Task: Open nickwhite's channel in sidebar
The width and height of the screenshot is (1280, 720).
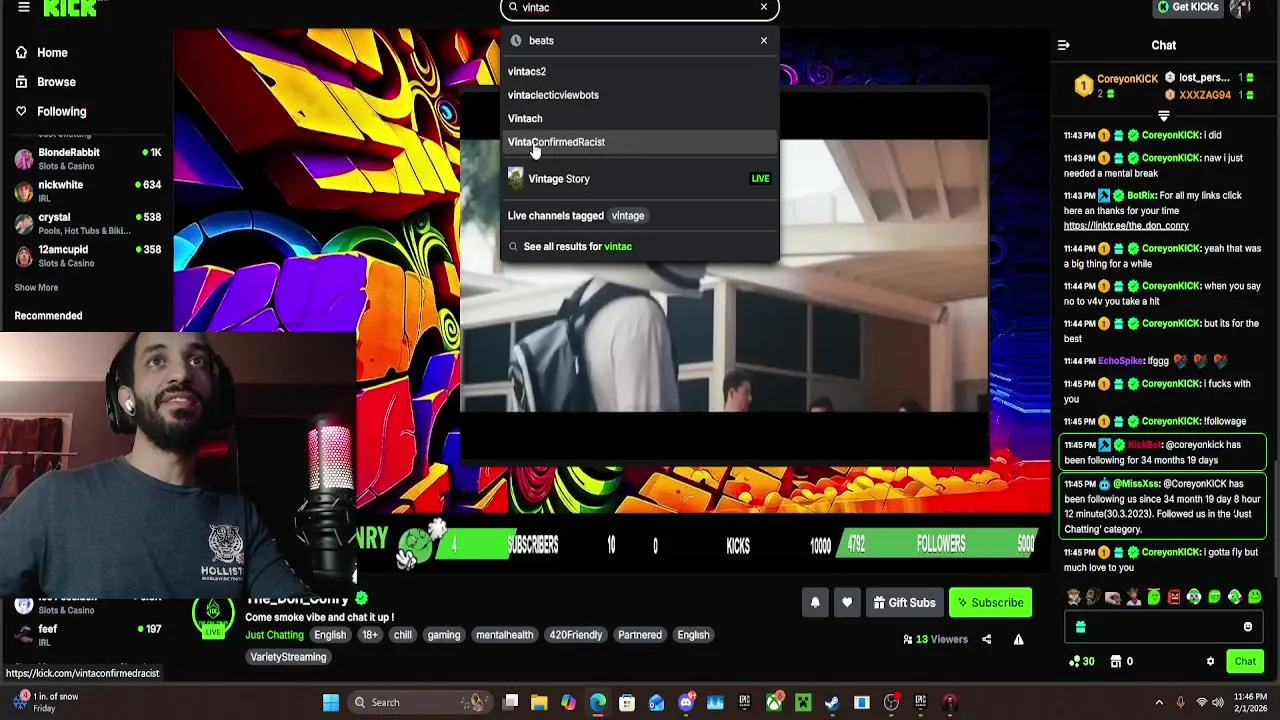Action: (x=88, y=191)
